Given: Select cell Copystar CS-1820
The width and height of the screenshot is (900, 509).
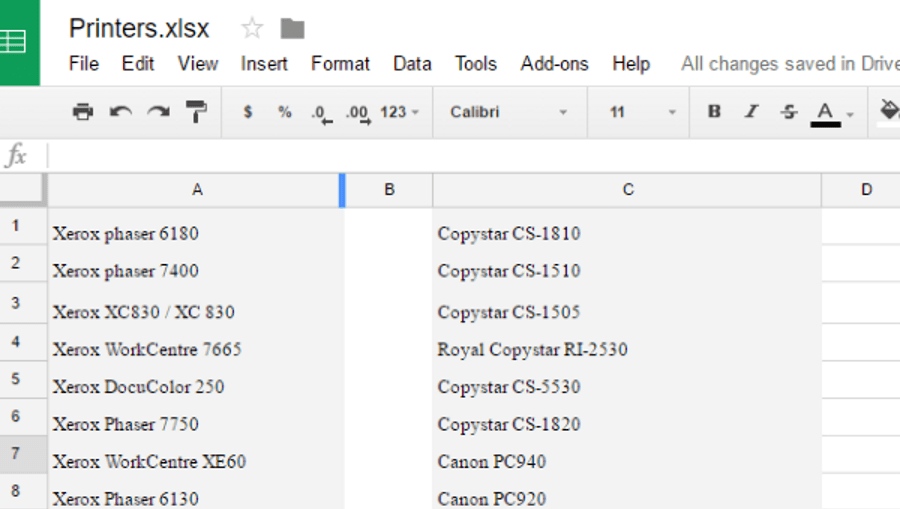Looking at the screenshot, I should click(x=627, y=417).
